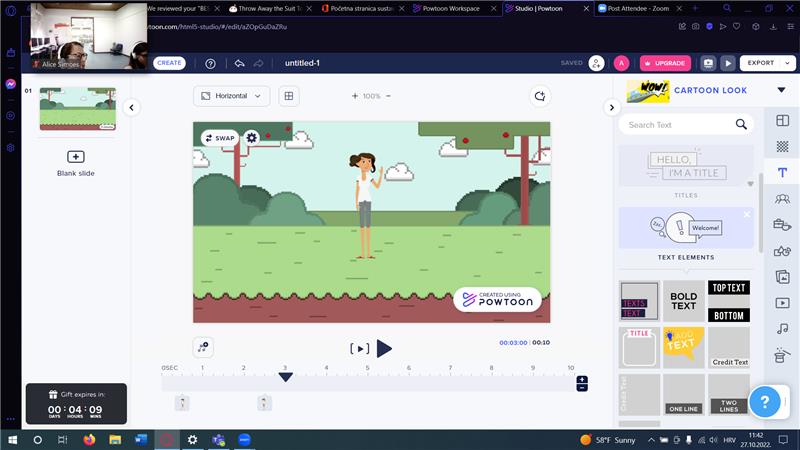The height and width of the screenshot is (450, 800).
Task: Play the Powtoon preview from header
Action: click(x=728, y=63)
